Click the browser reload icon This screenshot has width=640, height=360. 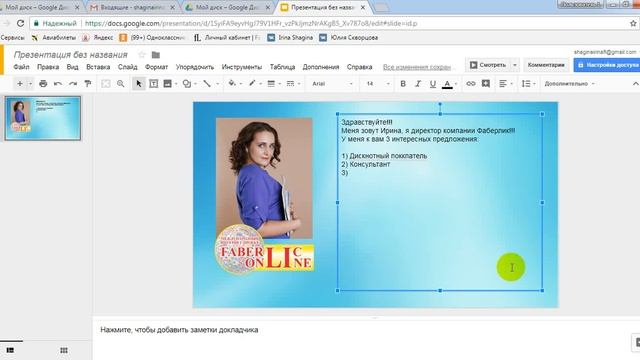(x=20, y=23)
